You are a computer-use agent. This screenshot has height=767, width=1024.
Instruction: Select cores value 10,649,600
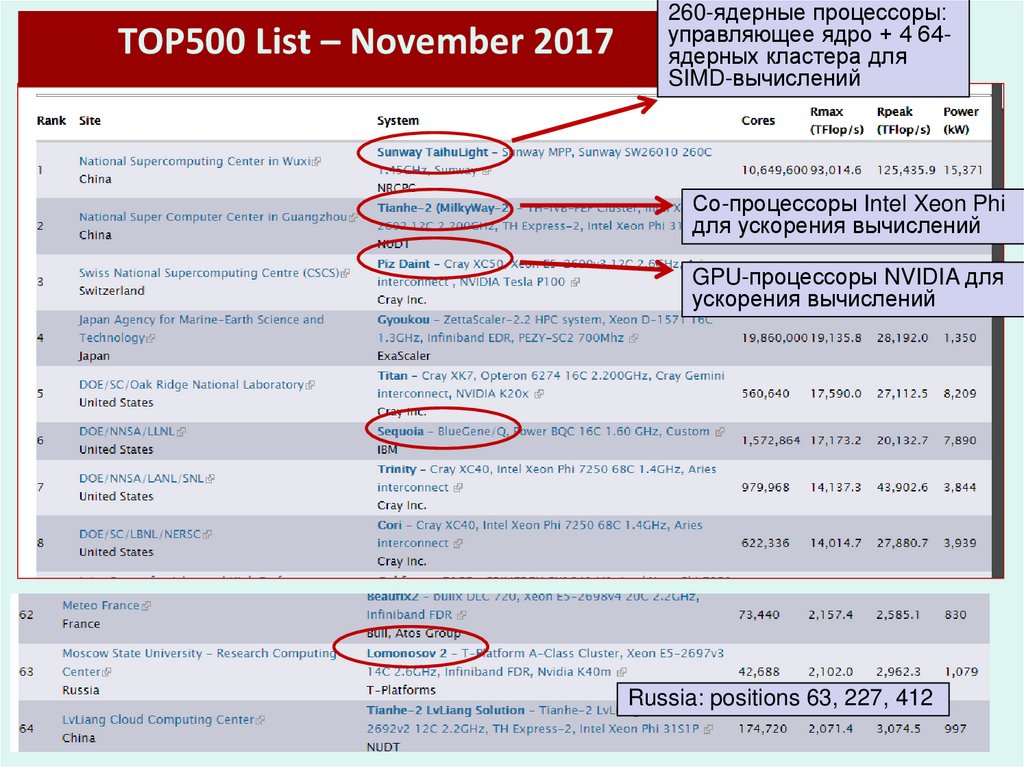[x=775, y=170]
